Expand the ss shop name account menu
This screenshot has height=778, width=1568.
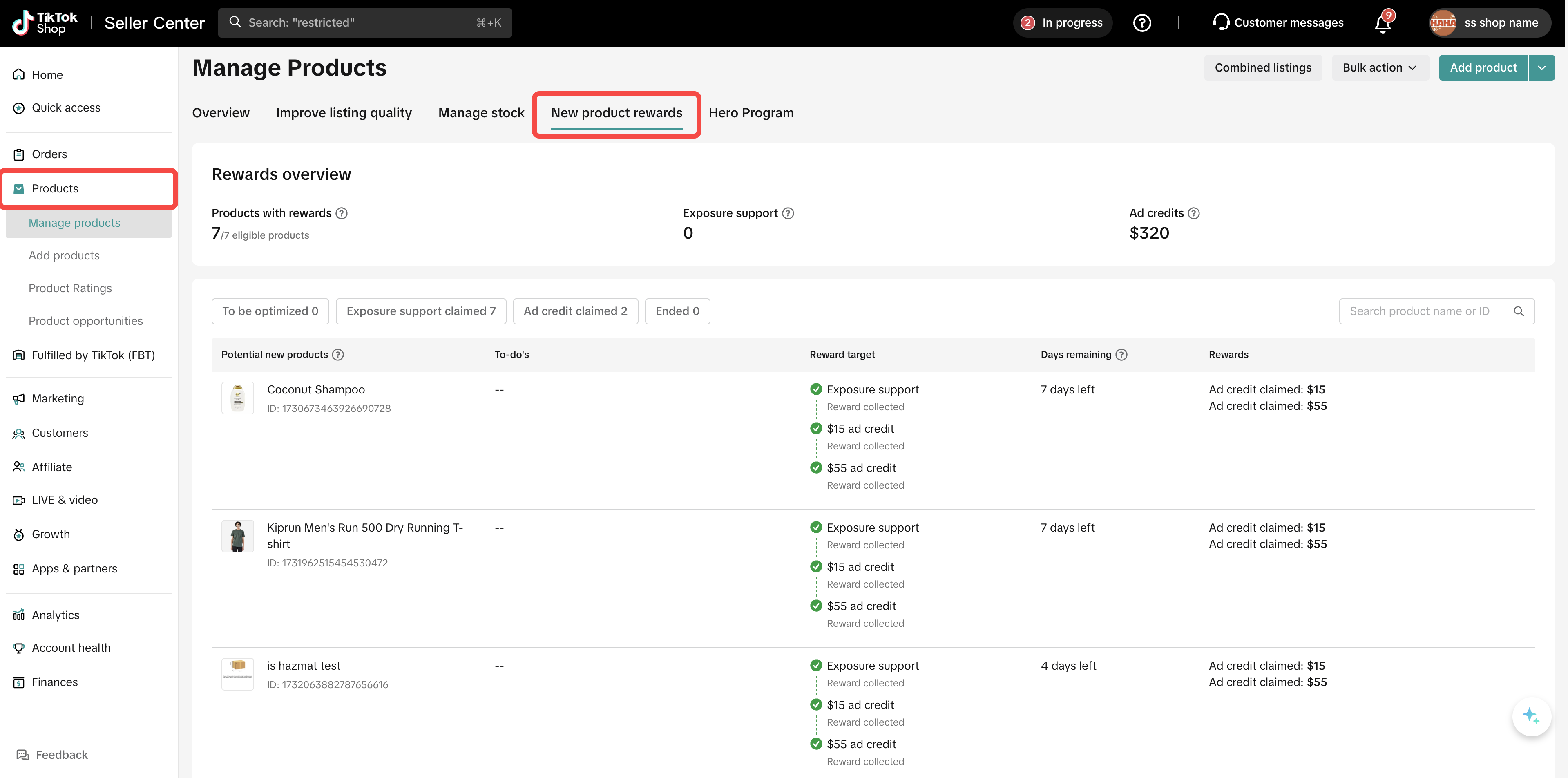point(1489,23)
